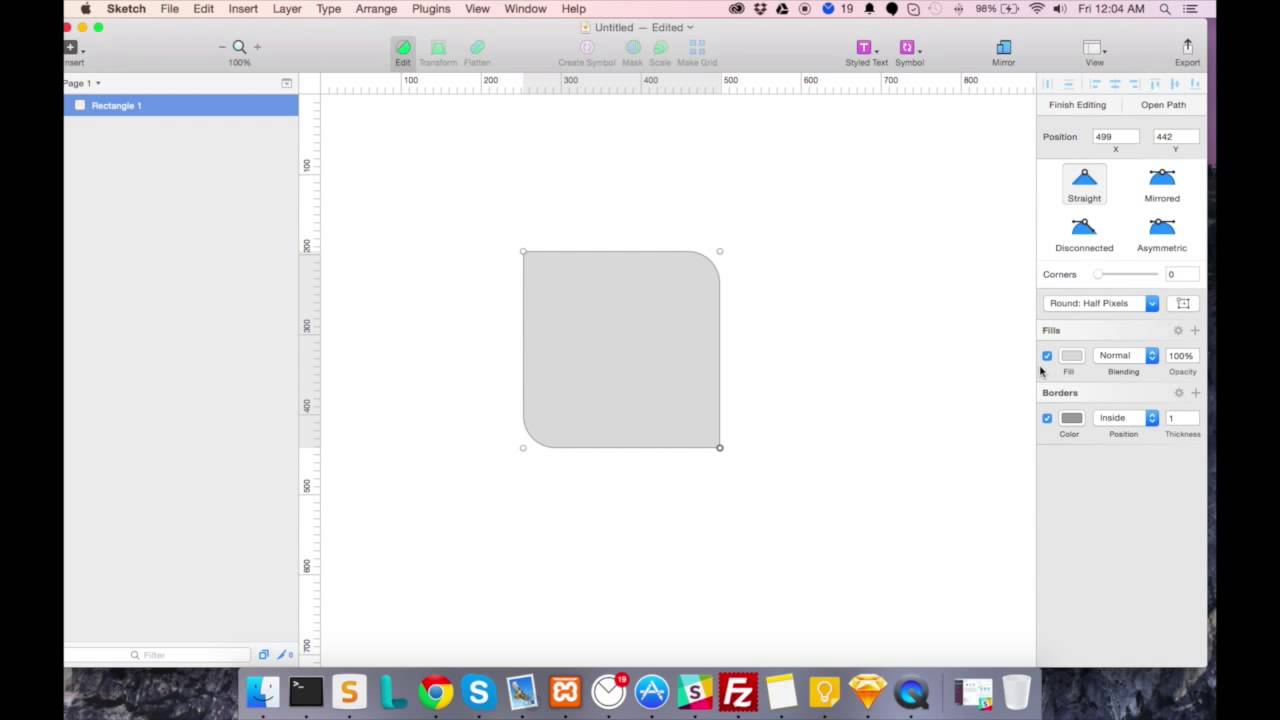Select the Straight point type icon
1280x720 pixels.
pos(1084,180)
